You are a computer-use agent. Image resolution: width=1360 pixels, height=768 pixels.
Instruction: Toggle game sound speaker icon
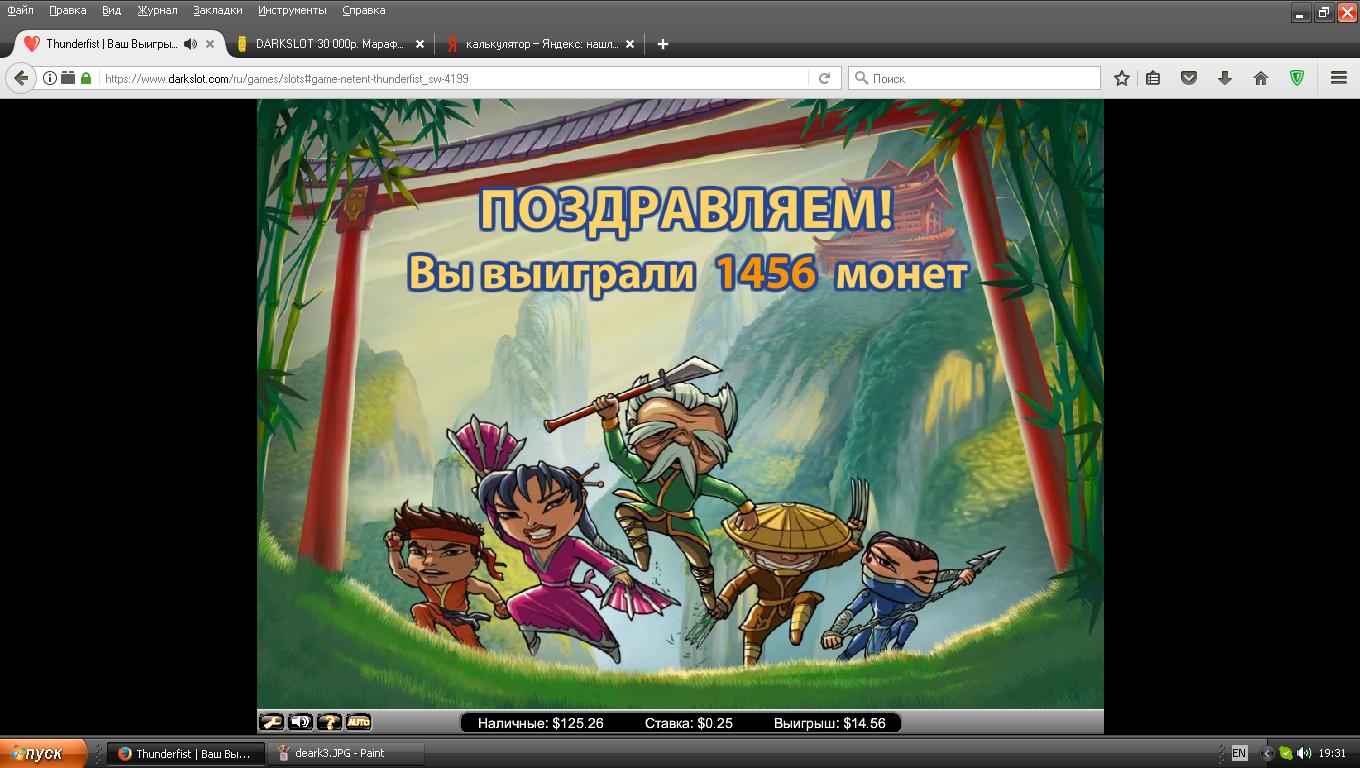coord(300,722)
